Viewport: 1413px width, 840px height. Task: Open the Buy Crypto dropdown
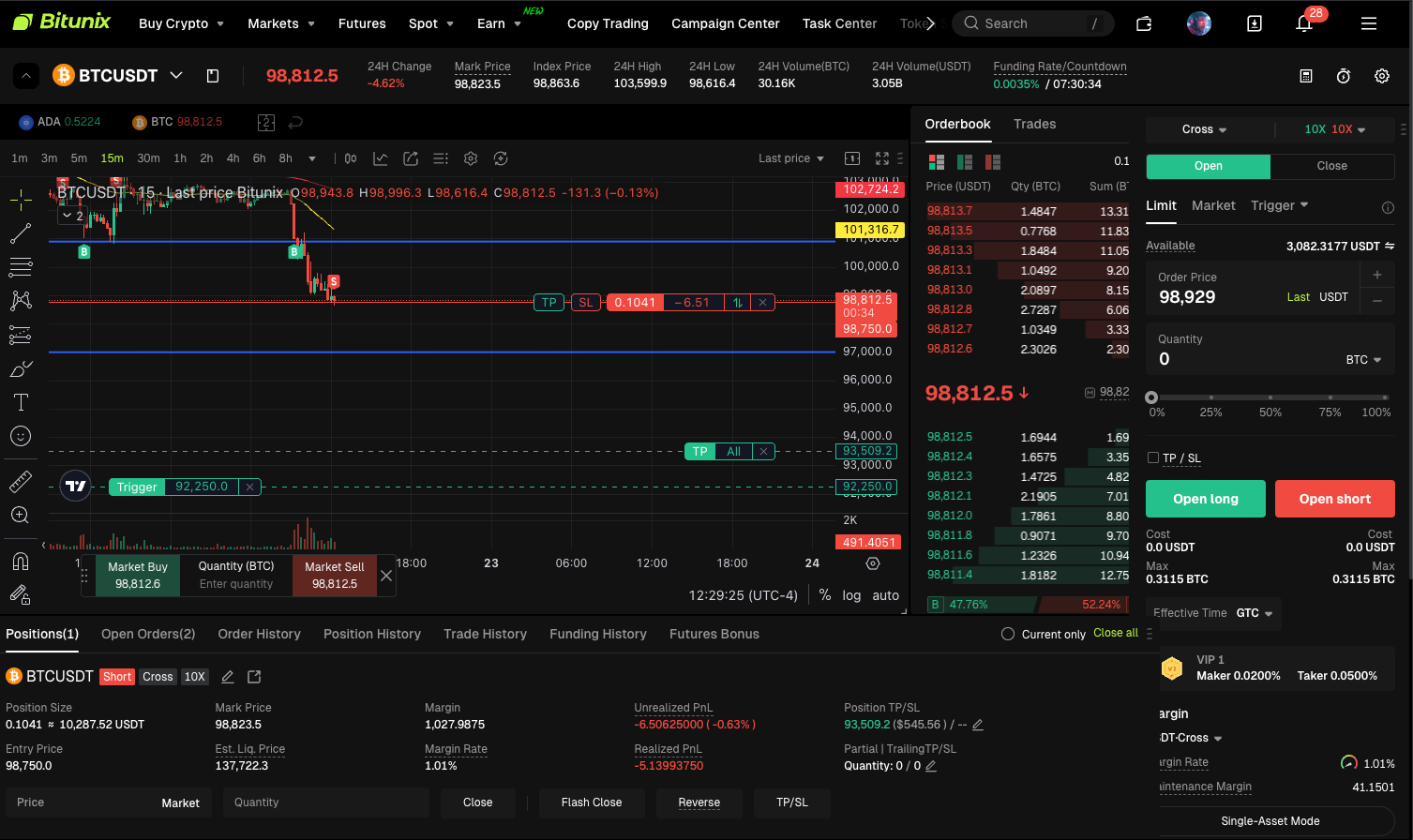tap(181, 23)
